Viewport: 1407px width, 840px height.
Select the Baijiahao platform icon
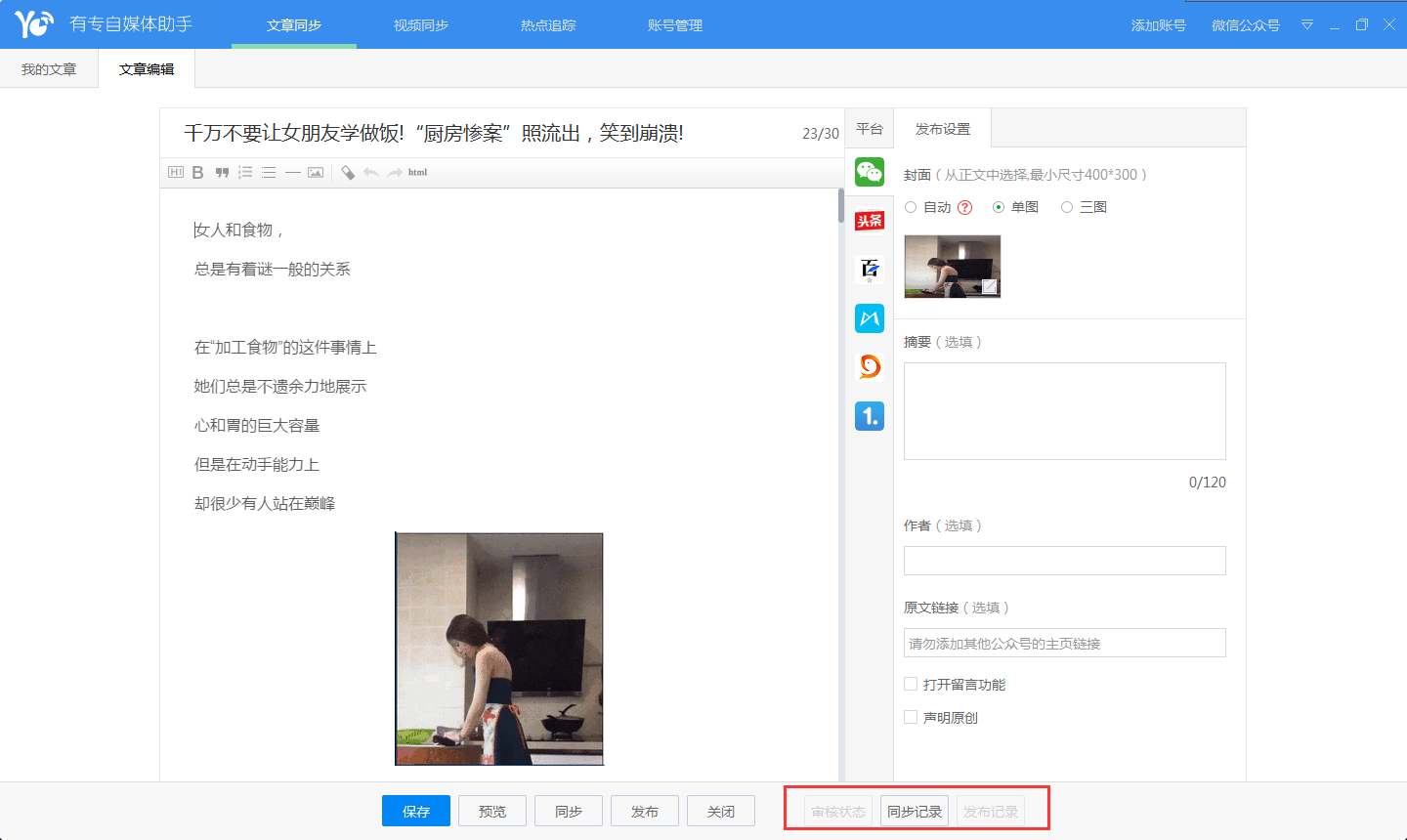869,270
